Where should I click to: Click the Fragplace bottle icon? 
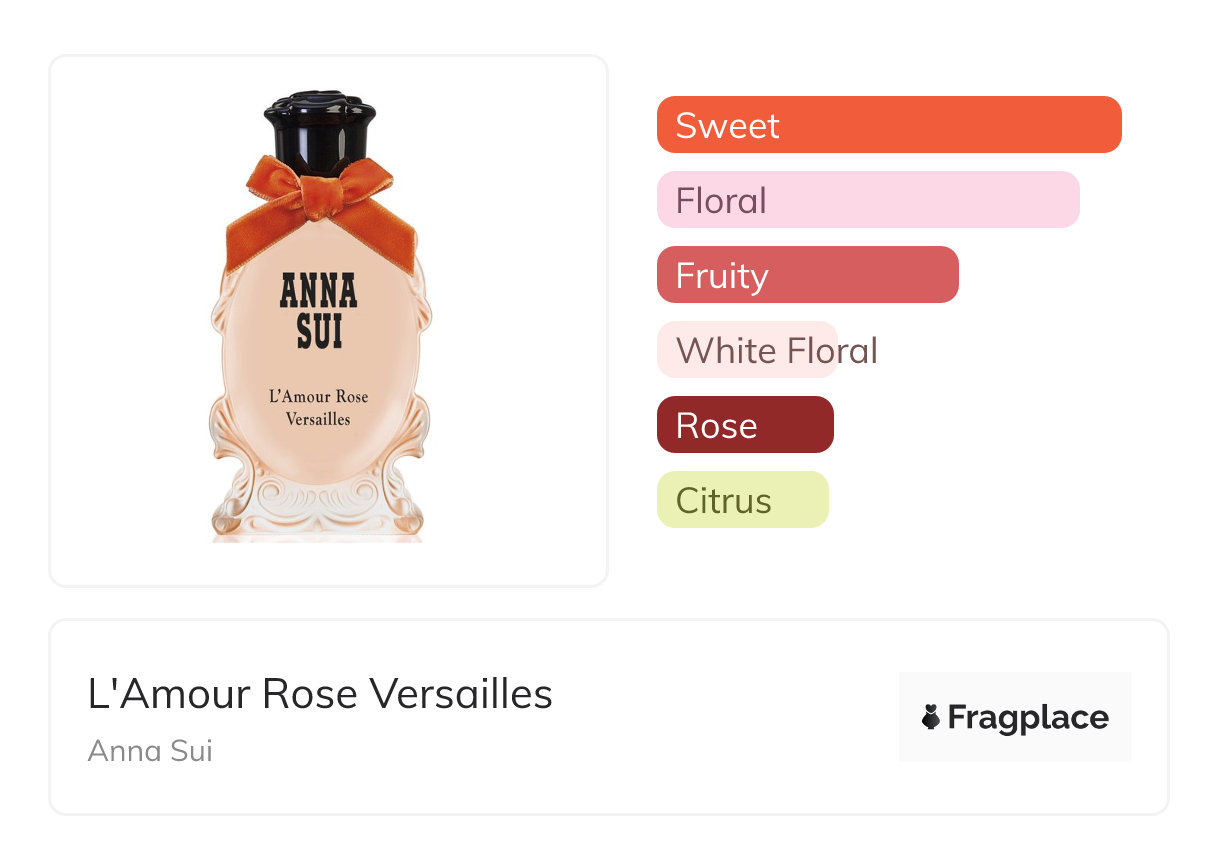pyautogui.click(x=931, y=717)
